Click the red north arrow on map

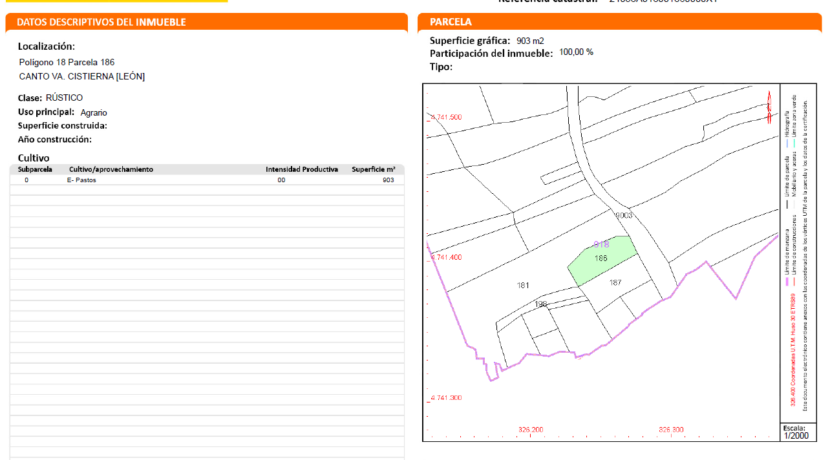point(769,107)
